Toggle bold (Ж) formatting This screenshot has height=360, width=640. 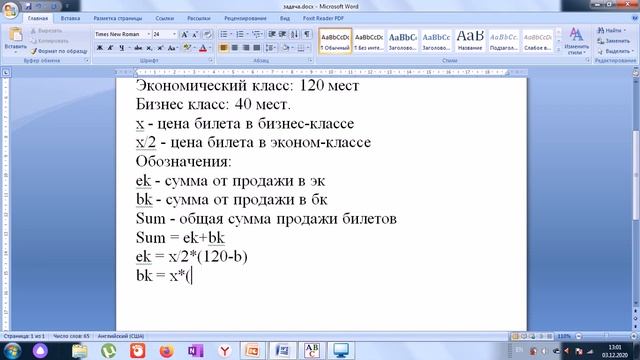pos(100,48)
